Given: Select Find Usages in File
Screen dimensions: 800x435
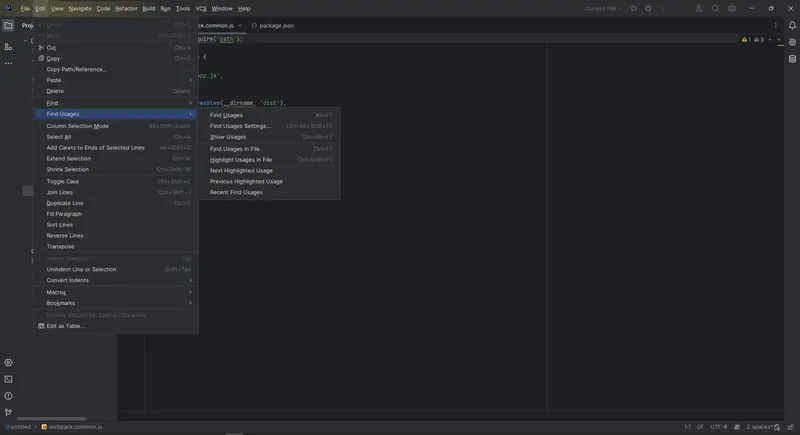Looking at the screenshot, I should tap(235, 148).
